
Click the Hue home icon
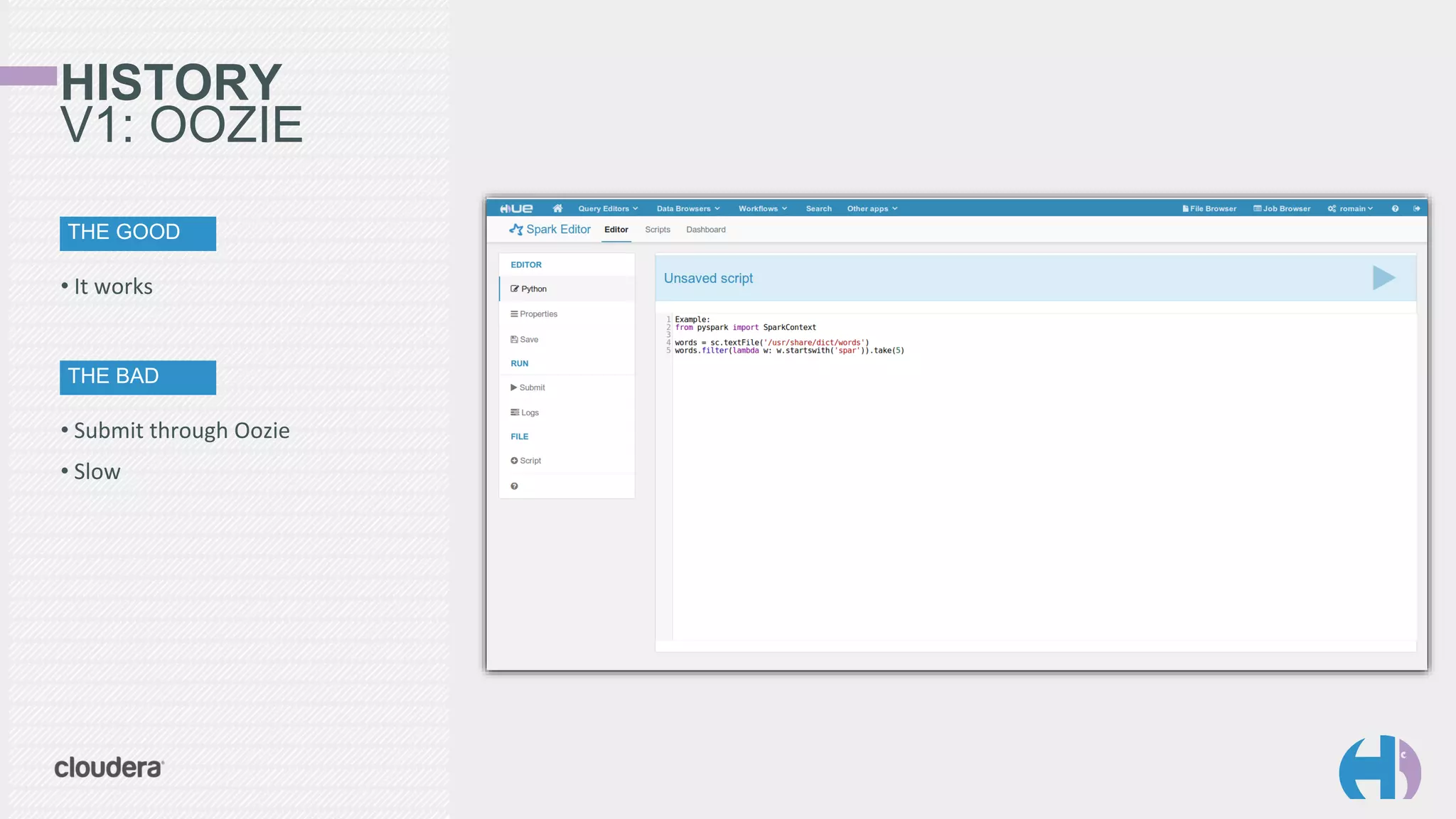557,208
